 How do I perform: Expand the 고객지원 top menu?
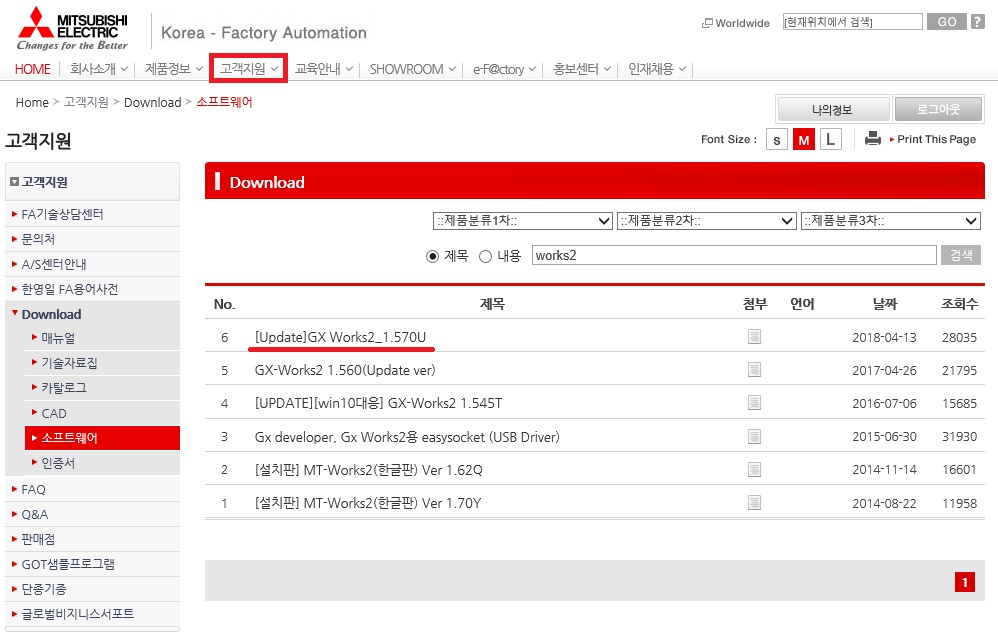249,69
